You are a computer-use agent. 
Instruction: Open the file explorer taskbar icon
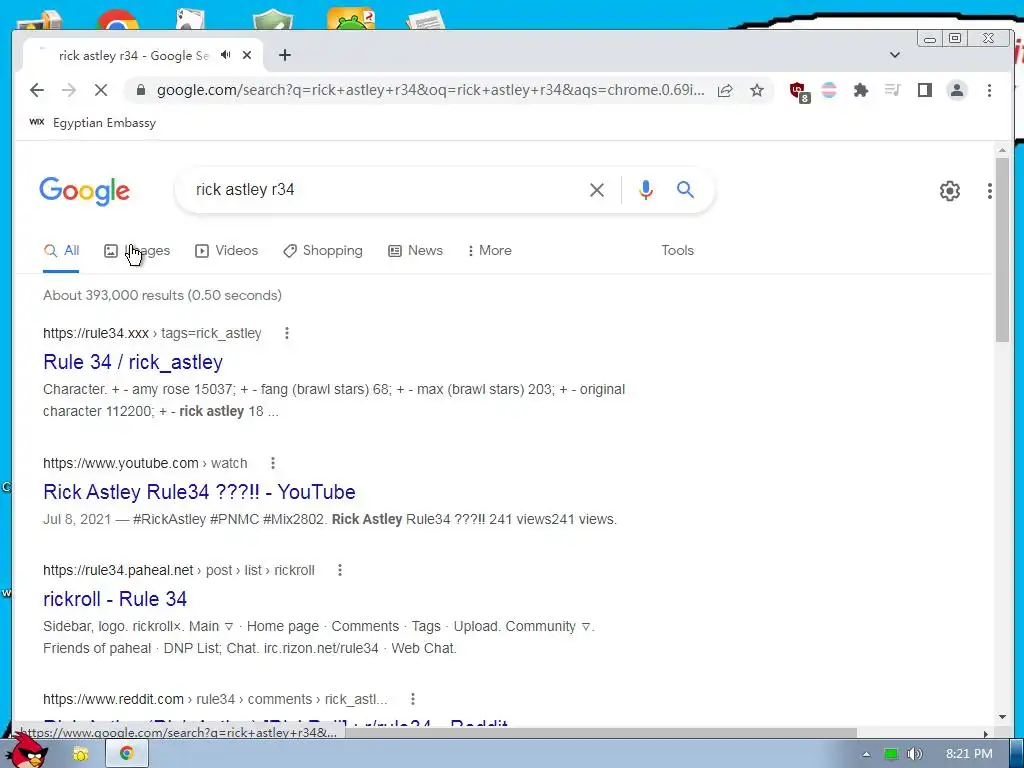[x=81, y=754]
